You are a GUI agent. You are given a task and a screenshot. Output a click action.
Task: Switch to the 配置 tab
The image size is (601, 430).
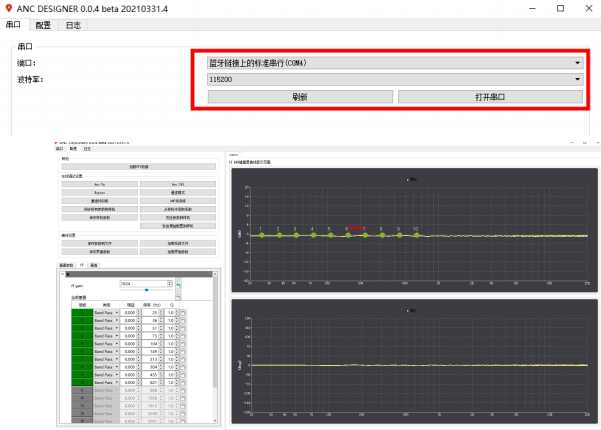[x=43, y=25]
